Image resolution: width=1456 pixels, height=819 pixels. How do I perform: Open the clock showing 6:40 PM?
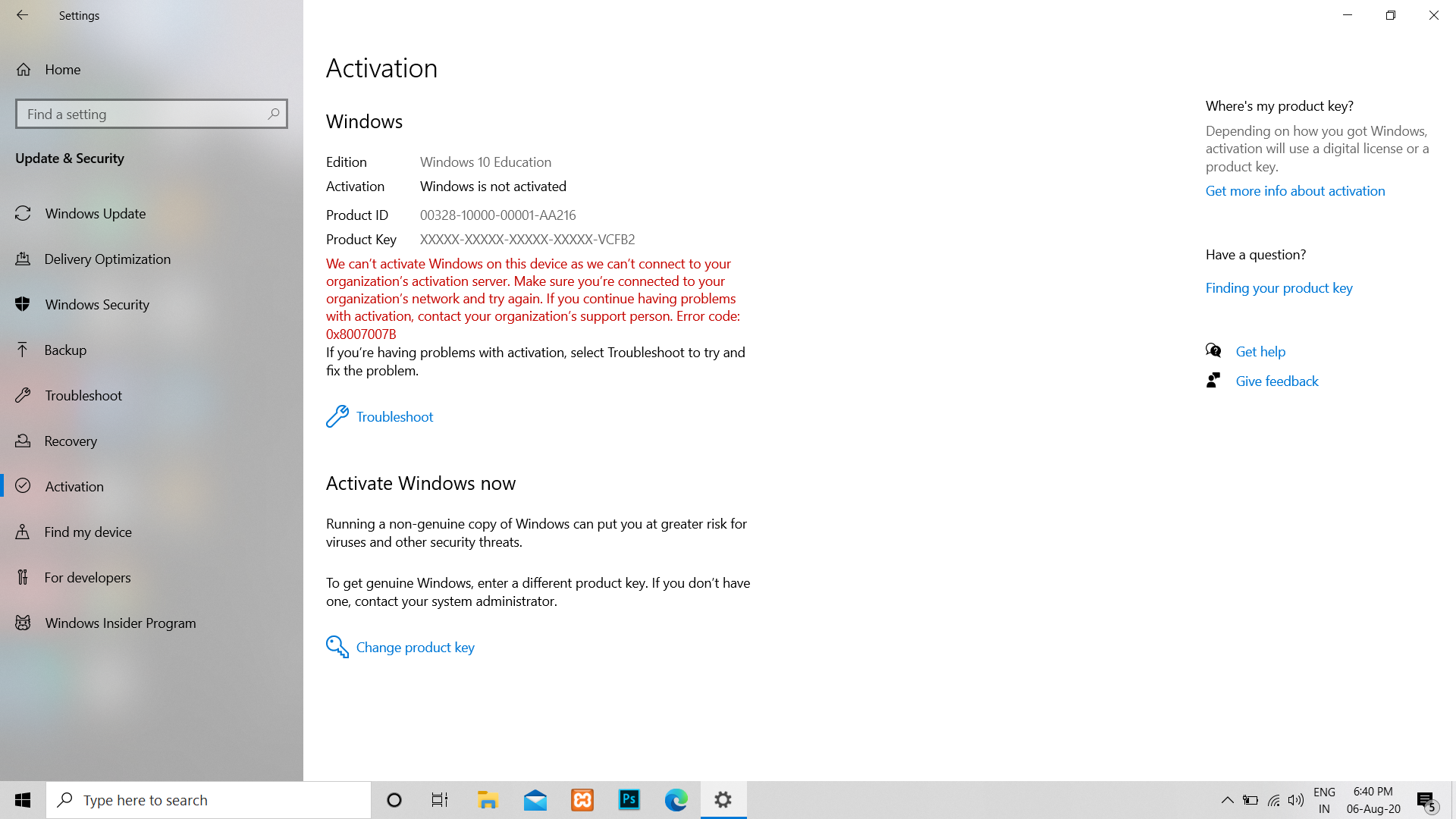(1373, 800)
